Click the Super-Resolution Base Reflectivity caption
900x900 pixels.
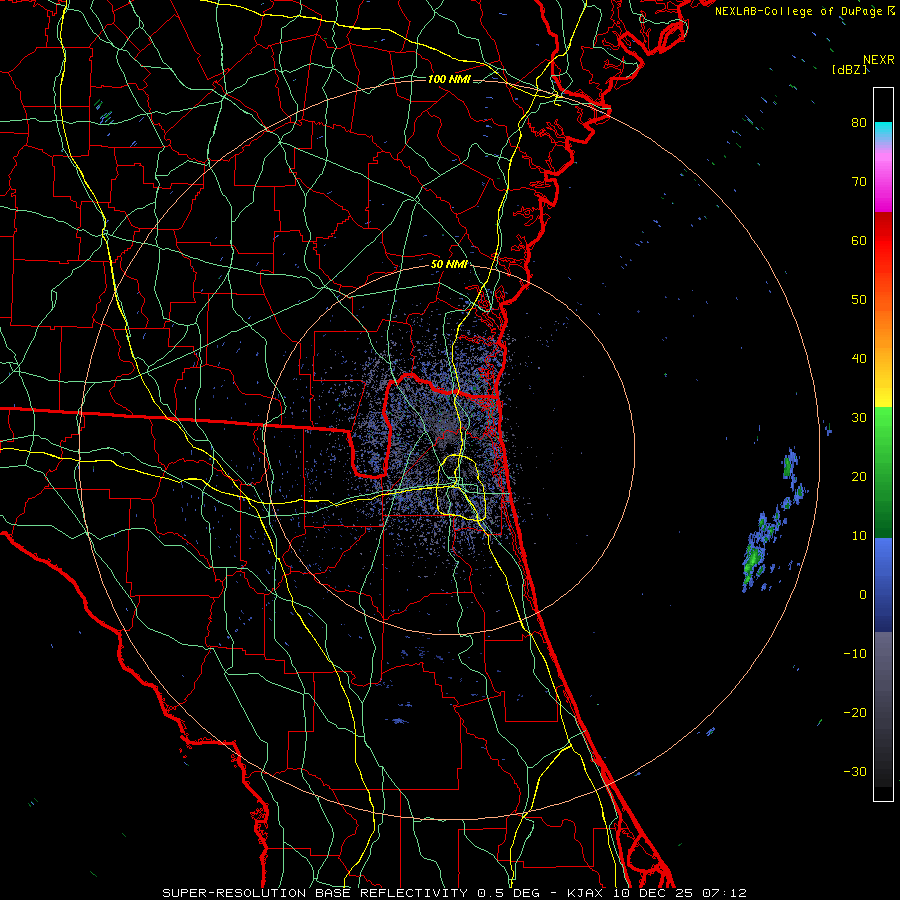[x=315, y=893]
